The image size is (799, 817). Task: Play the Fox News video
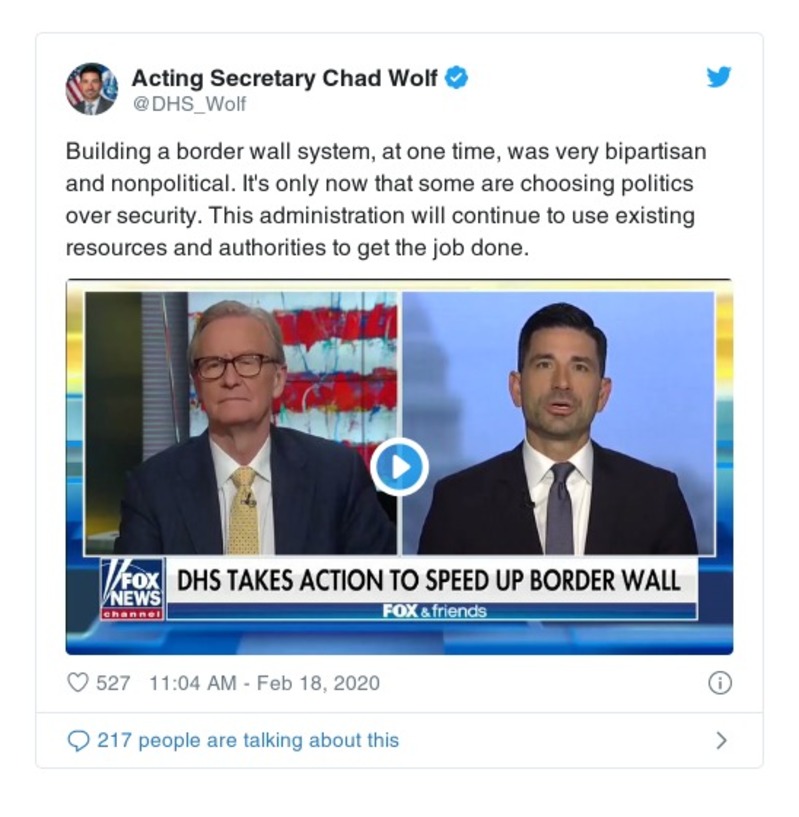coord(399,467)
